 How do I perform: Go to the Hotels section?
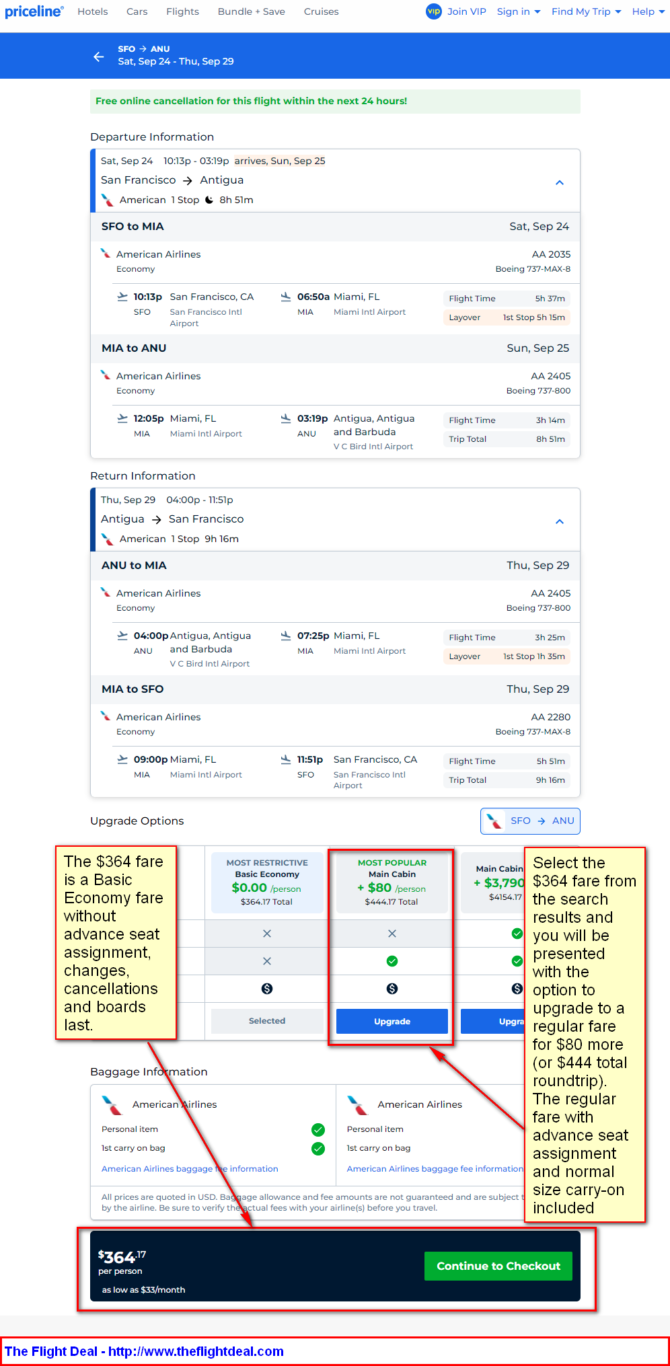click(x=93, y=12)
